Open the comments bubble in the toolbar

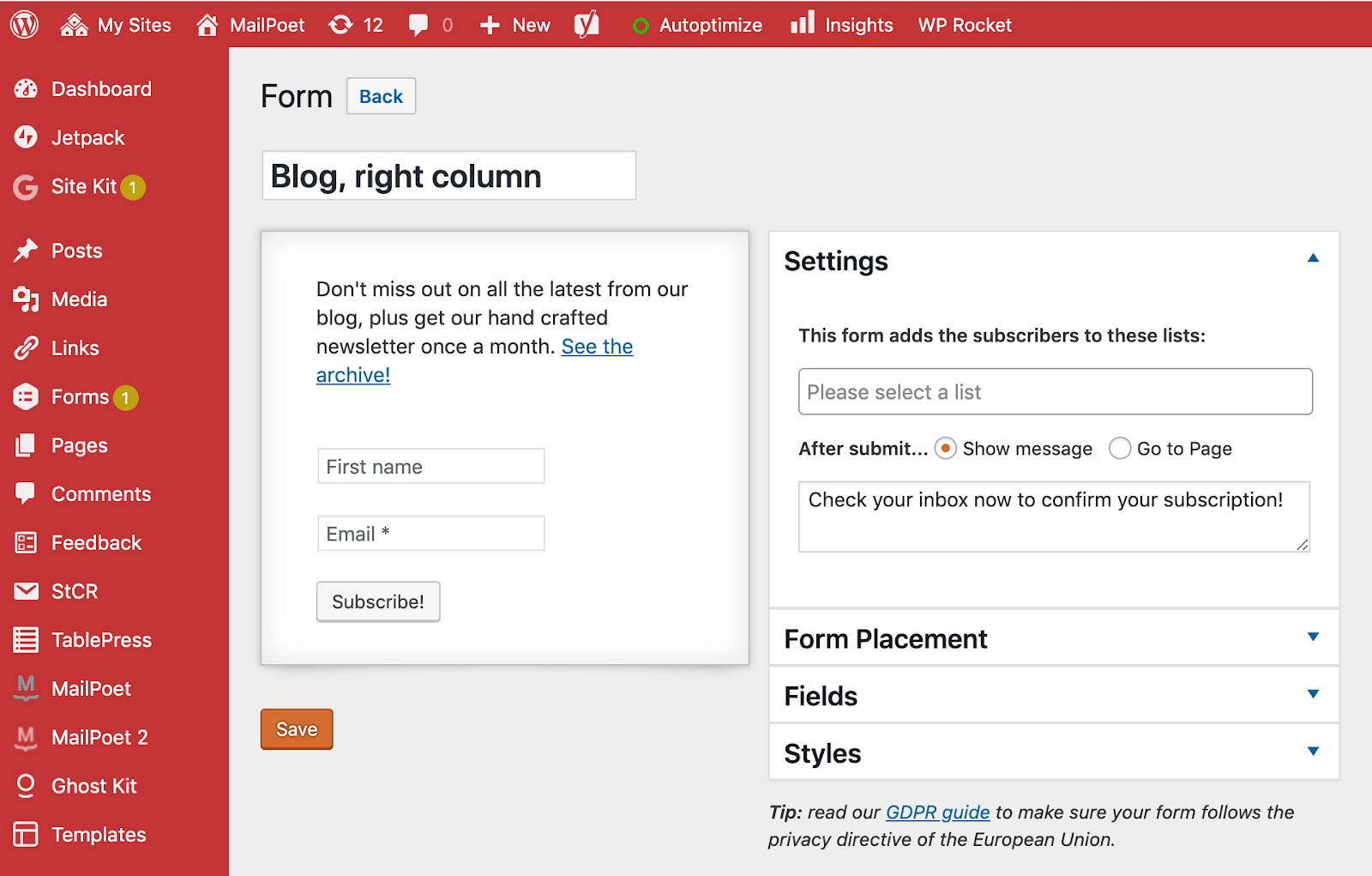click(418, 25)
